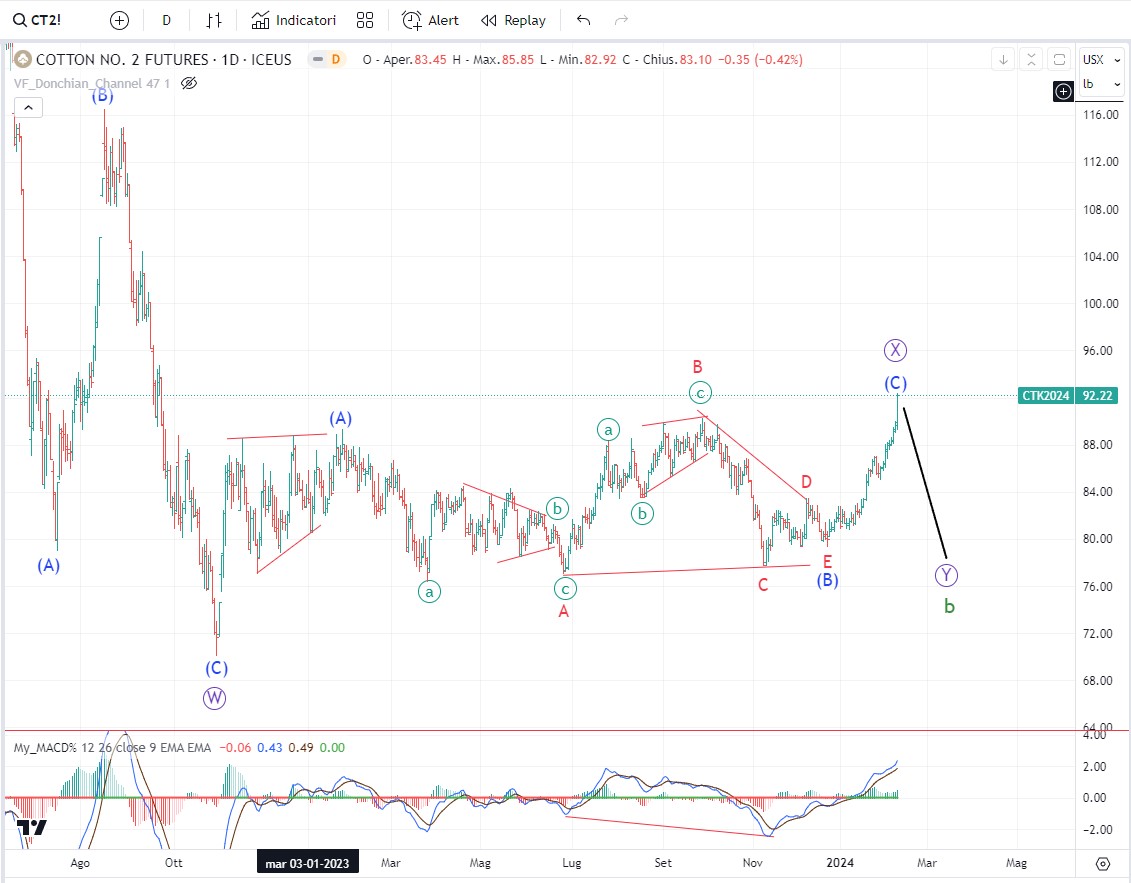Collapse the indicator legend chevron
The image size is (1131, 883).
28,107
